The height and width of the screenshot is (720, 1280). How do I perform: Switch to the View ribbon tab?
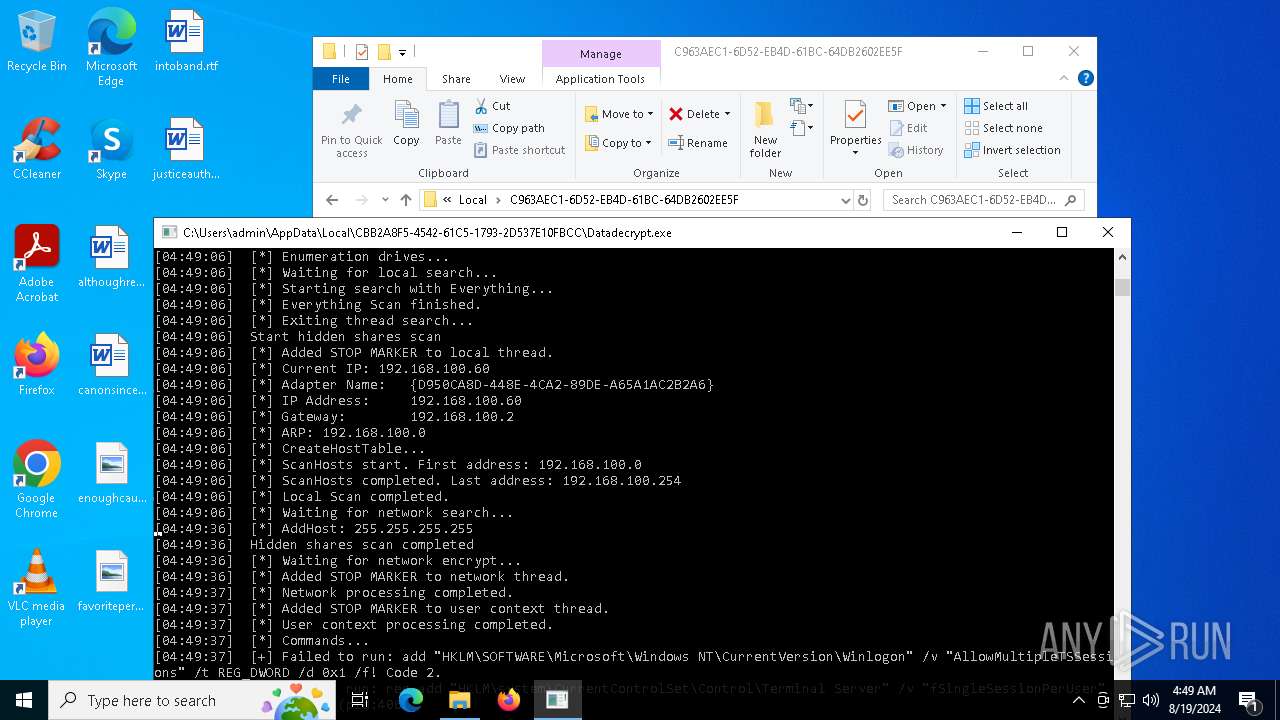click(x=512, y=79)
